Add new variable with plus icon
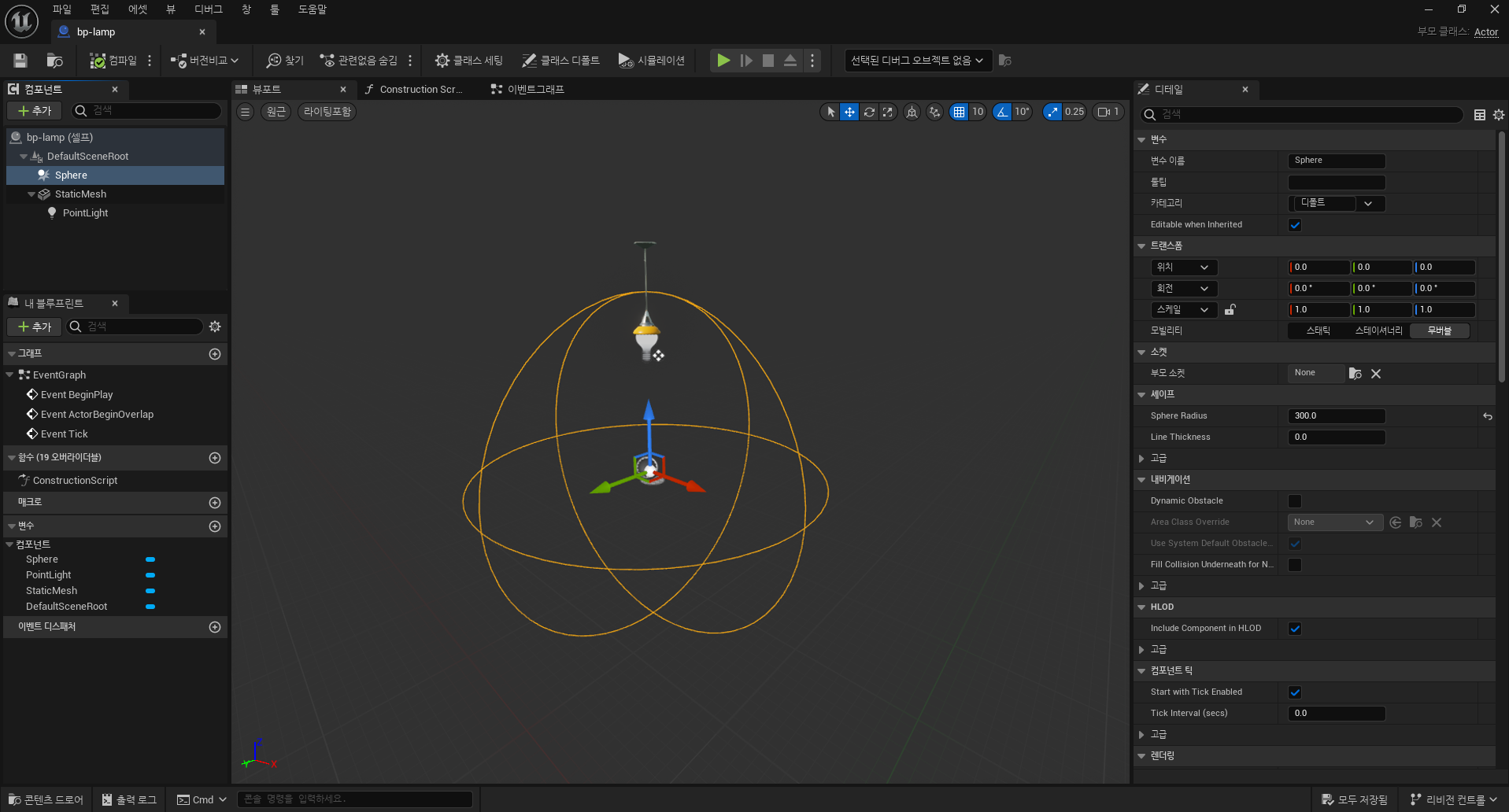 click(x=215, y=526)
